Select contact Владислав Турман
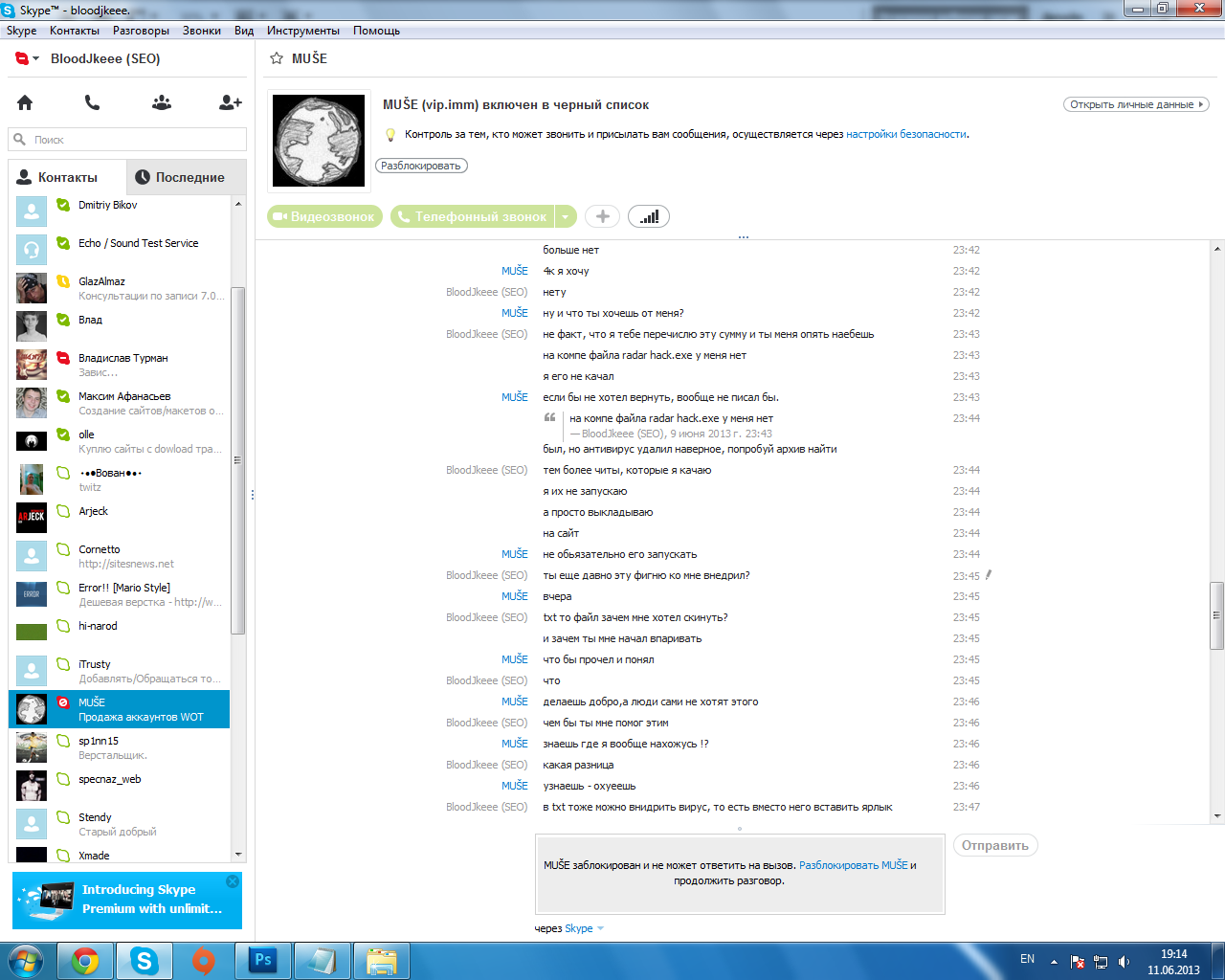Image resolution: width=1225 pixels, height=980 pixels. coord(120,365)
